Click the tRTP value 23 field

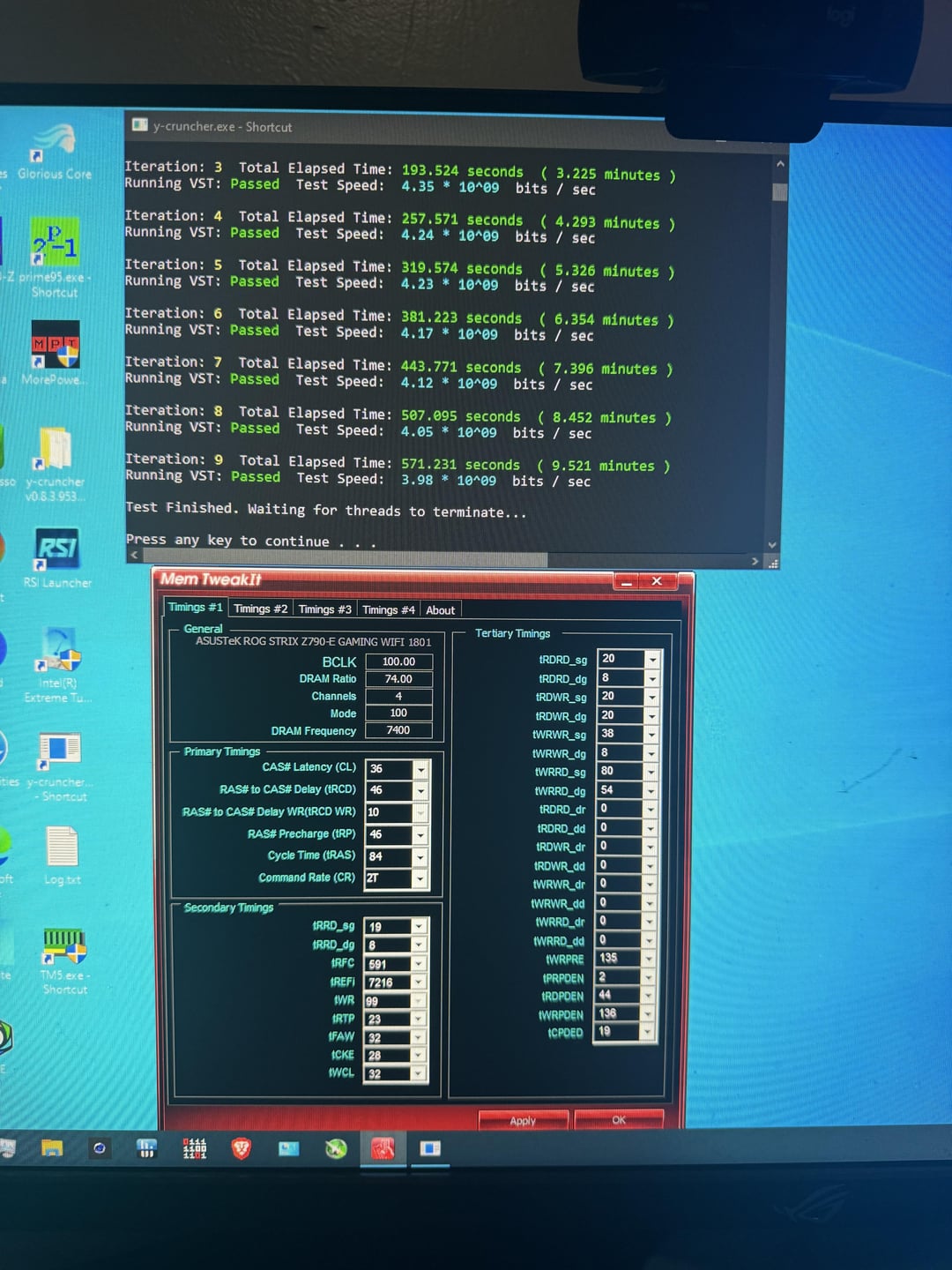point(388,1019)
